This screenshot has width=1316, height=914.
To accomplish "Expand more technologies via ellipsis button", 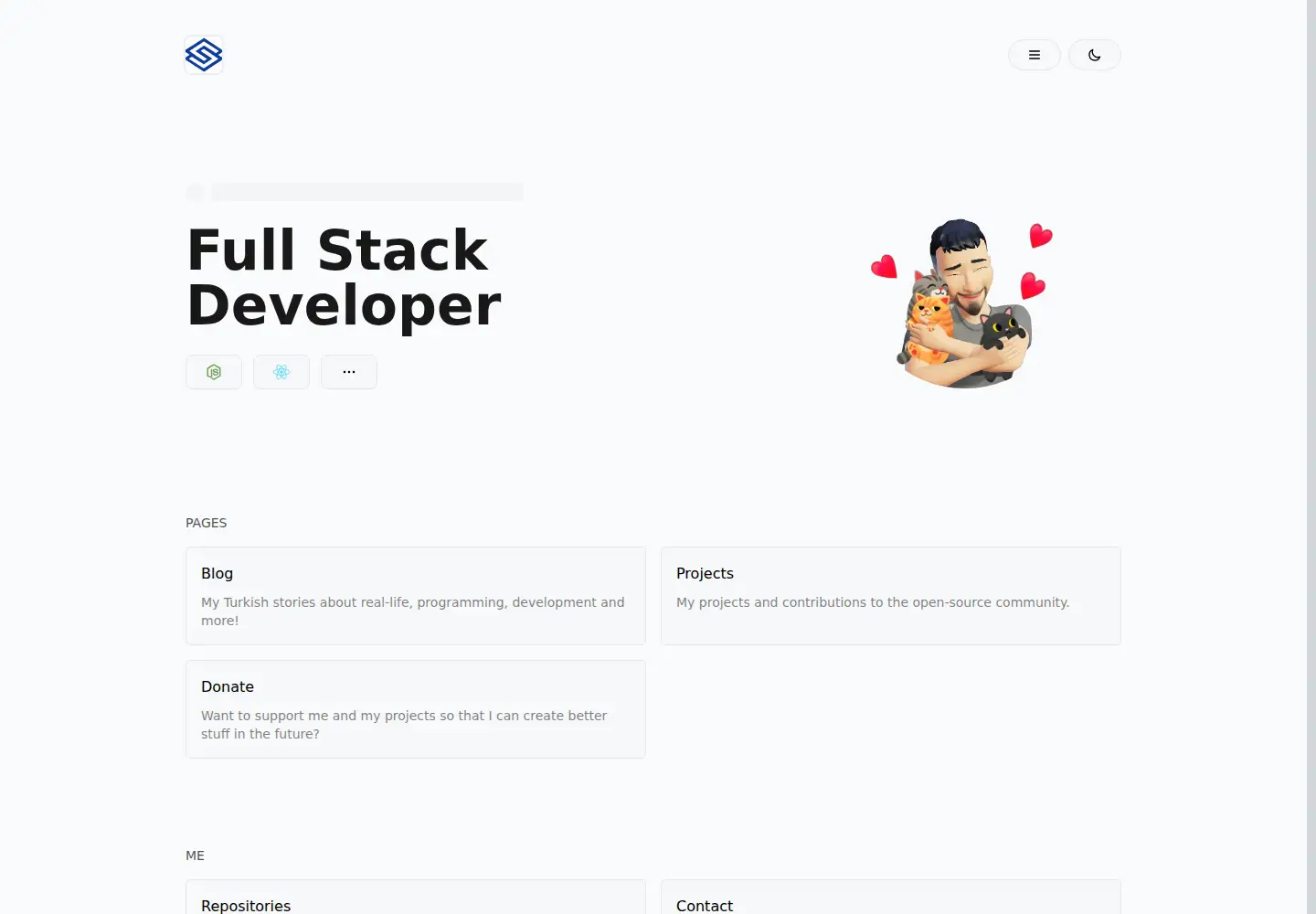I will pyautogui.click(x=349, y=372).
